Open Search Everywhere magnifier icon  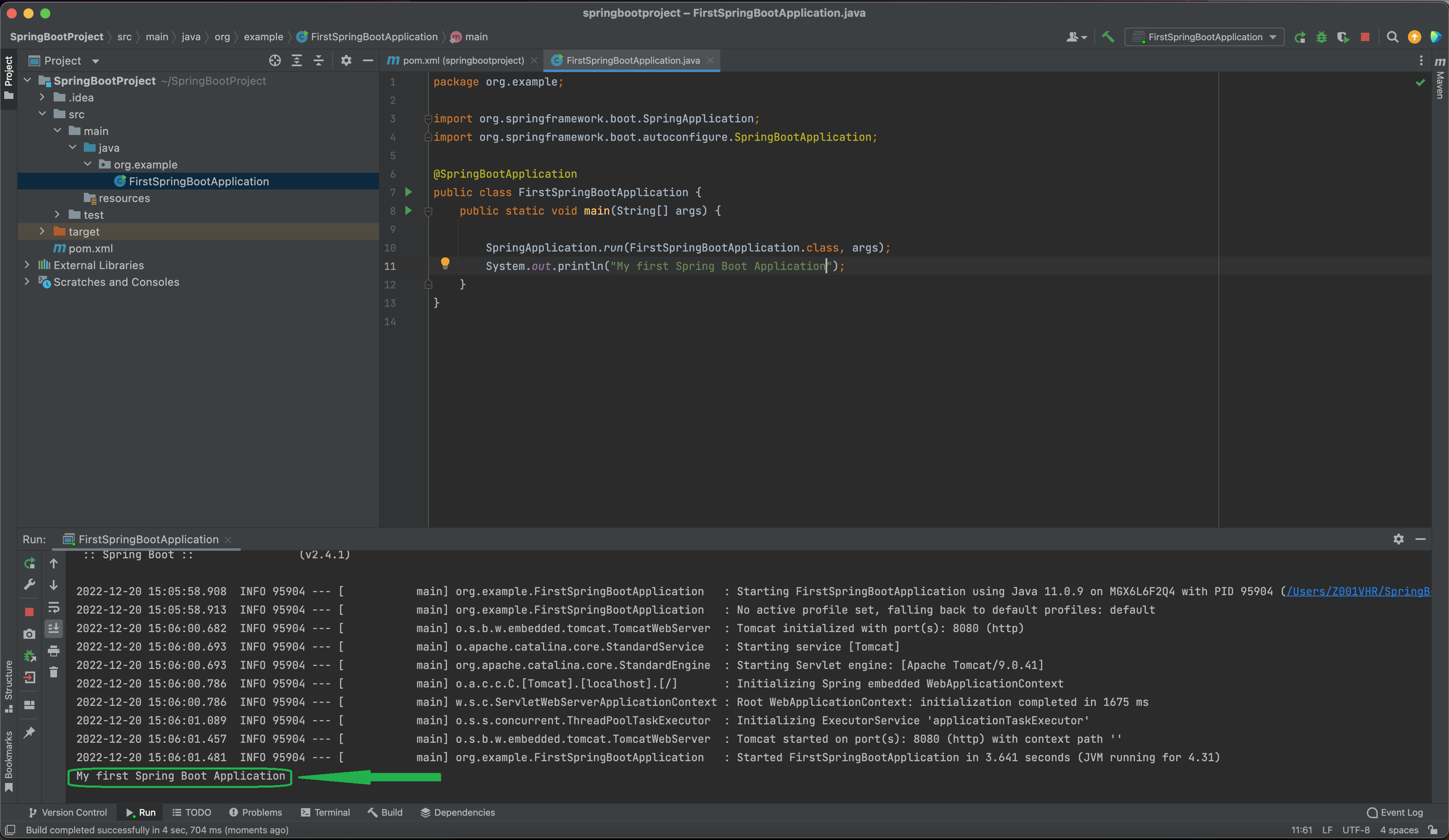click(1392, 37)
